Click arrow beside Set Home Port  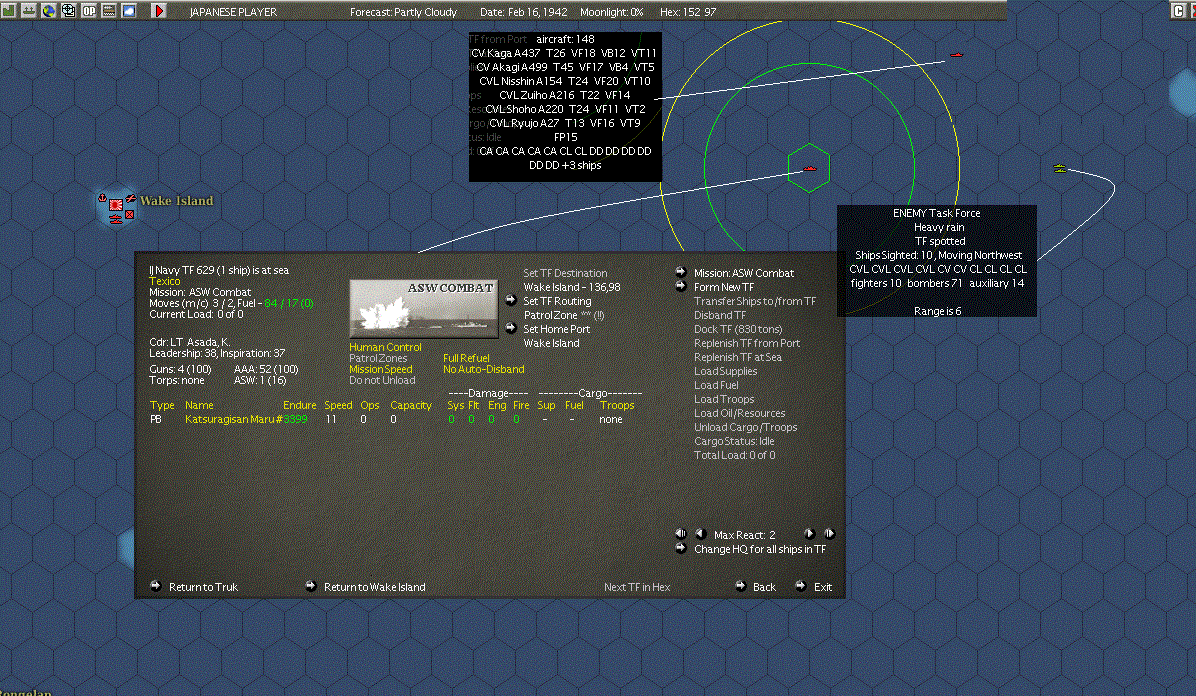click(510, 328)
